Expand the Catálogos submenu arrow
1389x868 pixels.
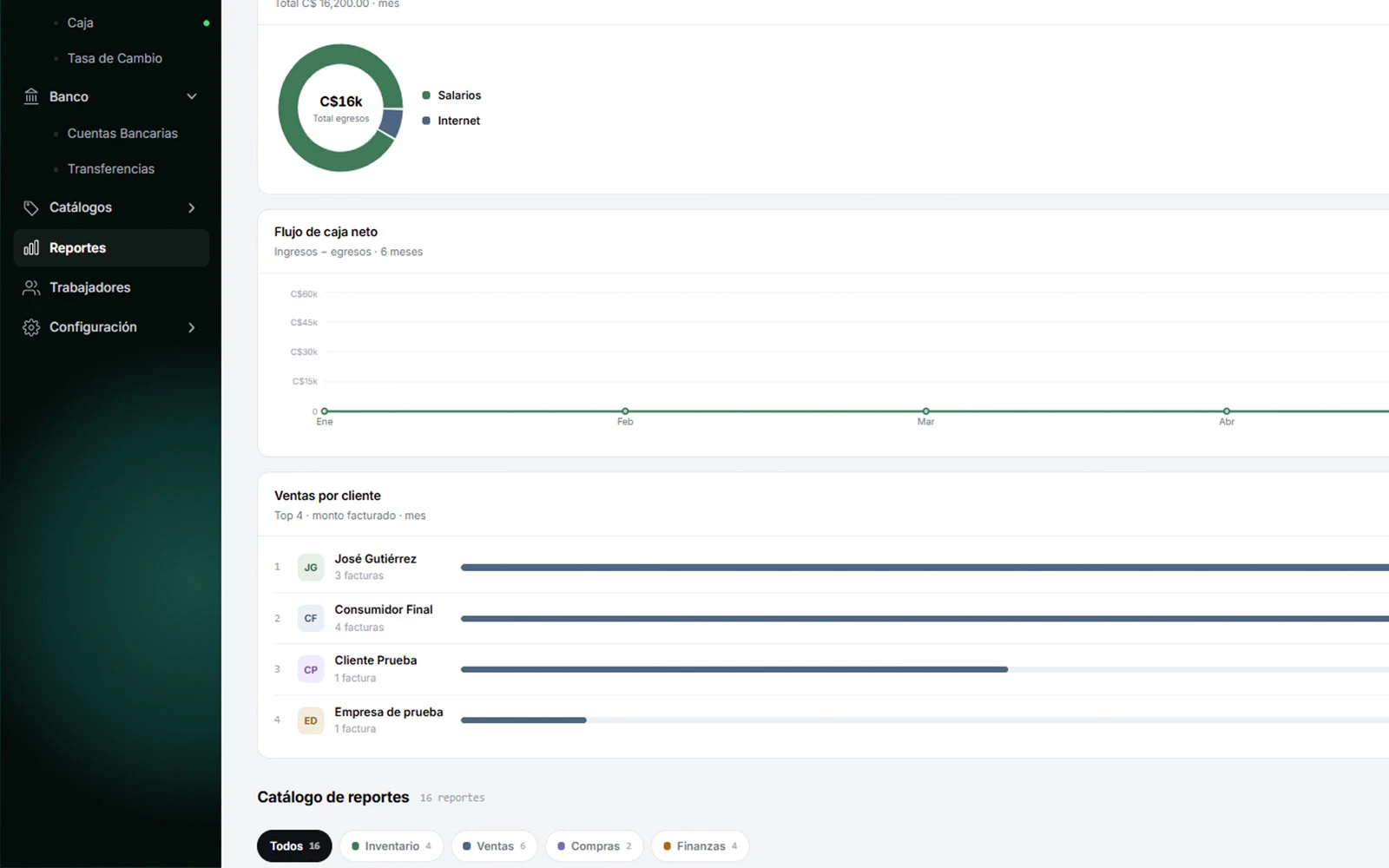[x=192, y=207]
